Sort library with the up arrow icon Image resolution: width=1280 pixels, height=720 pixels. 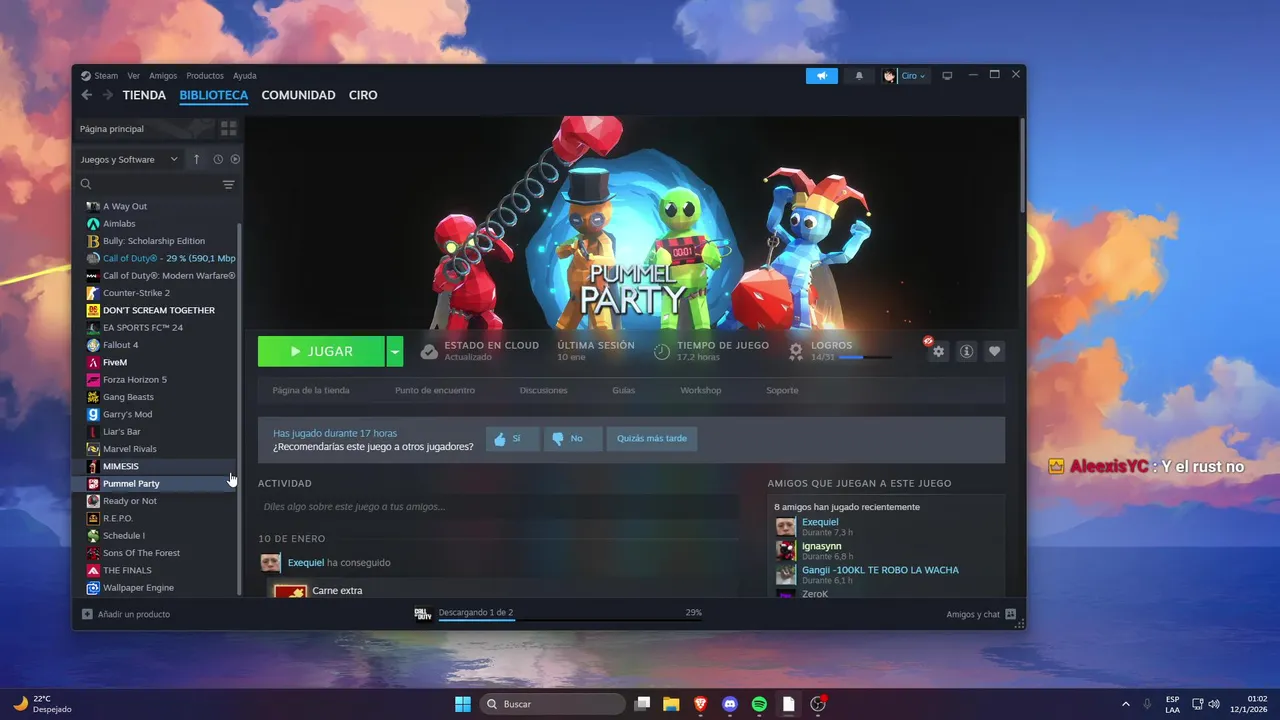197,159
